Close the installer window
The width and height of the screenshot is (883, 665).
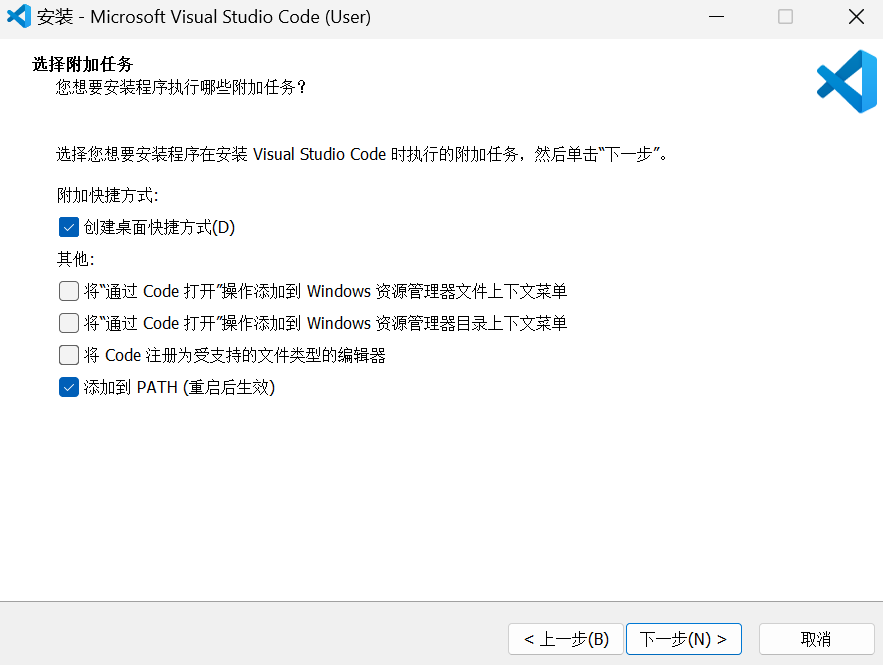coord(856,17)
